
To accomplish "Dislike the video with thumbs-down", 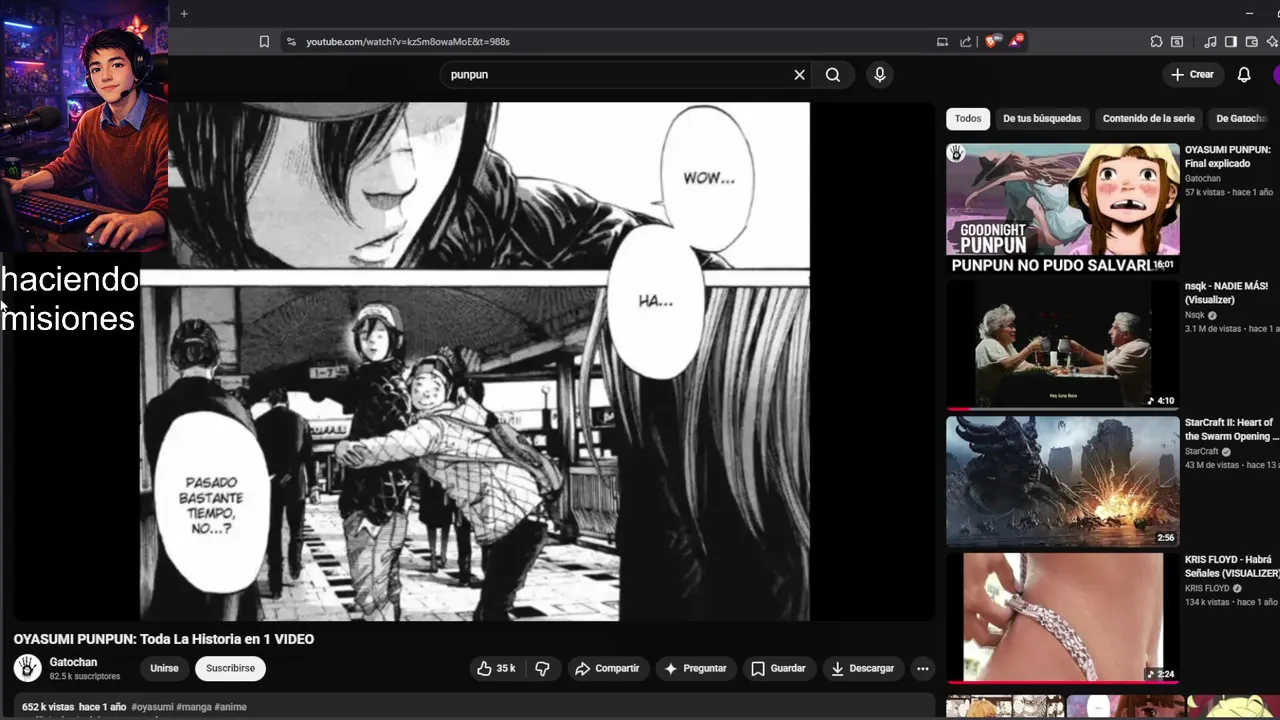I will click(543, 668).
